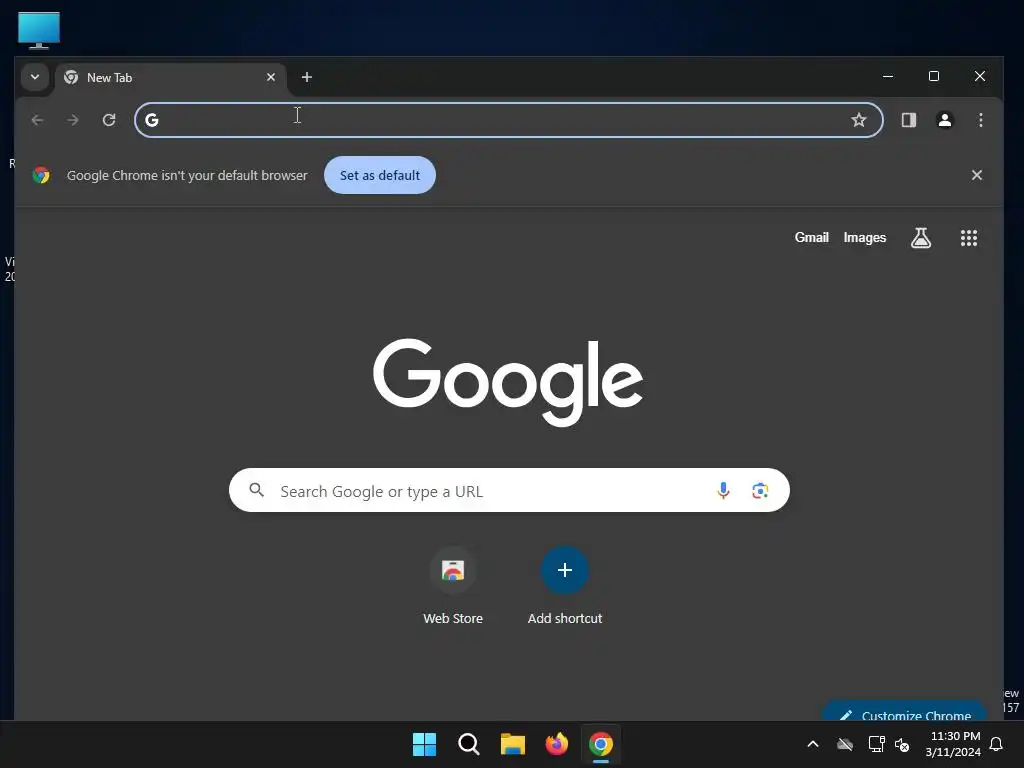
Task: Open clock showing 11:30 PM
Action: point(953,744)
